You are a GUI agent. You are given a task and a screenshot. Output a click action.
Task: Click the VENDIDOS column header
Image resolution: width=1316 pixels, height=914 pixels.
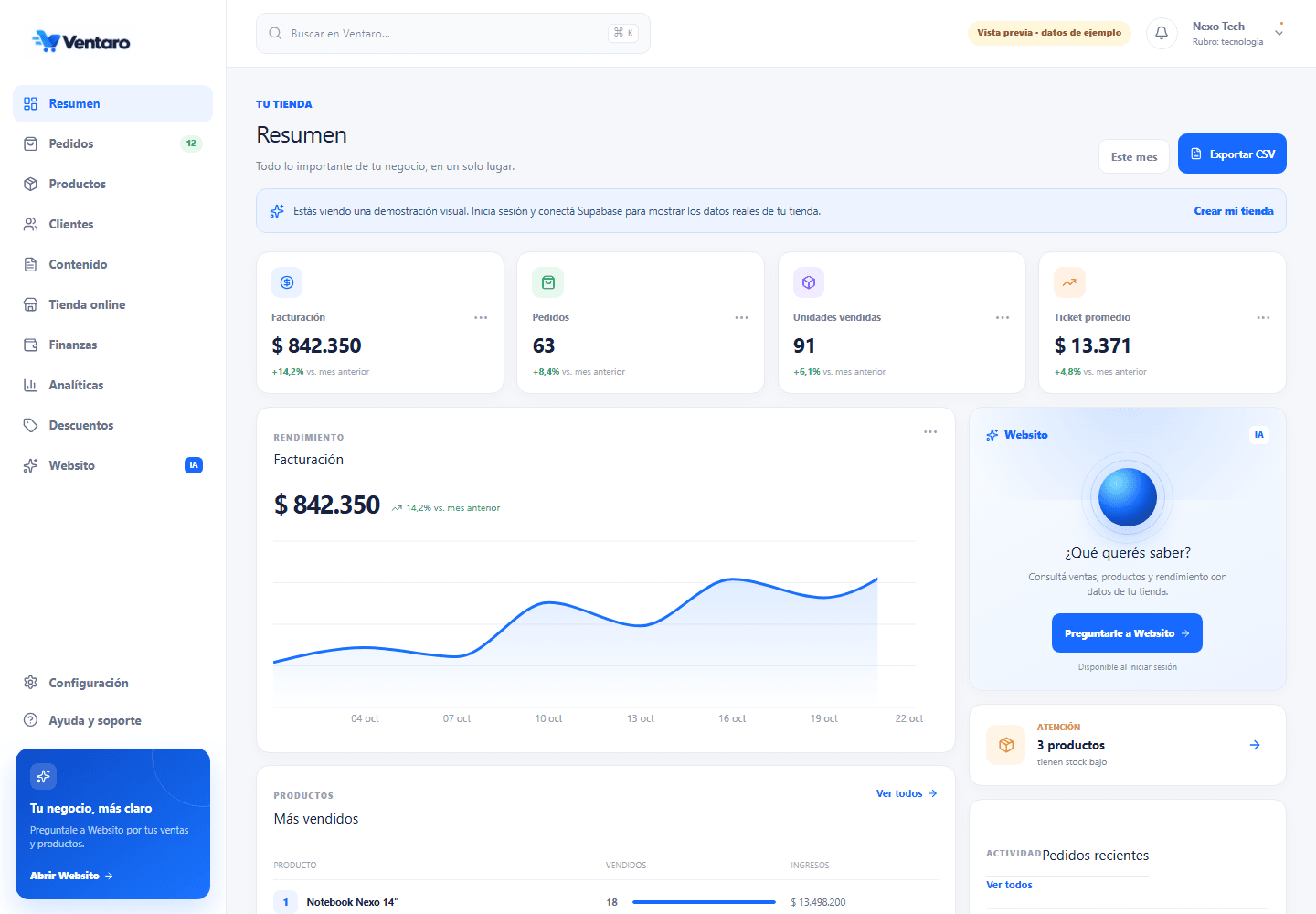point(626,865)
